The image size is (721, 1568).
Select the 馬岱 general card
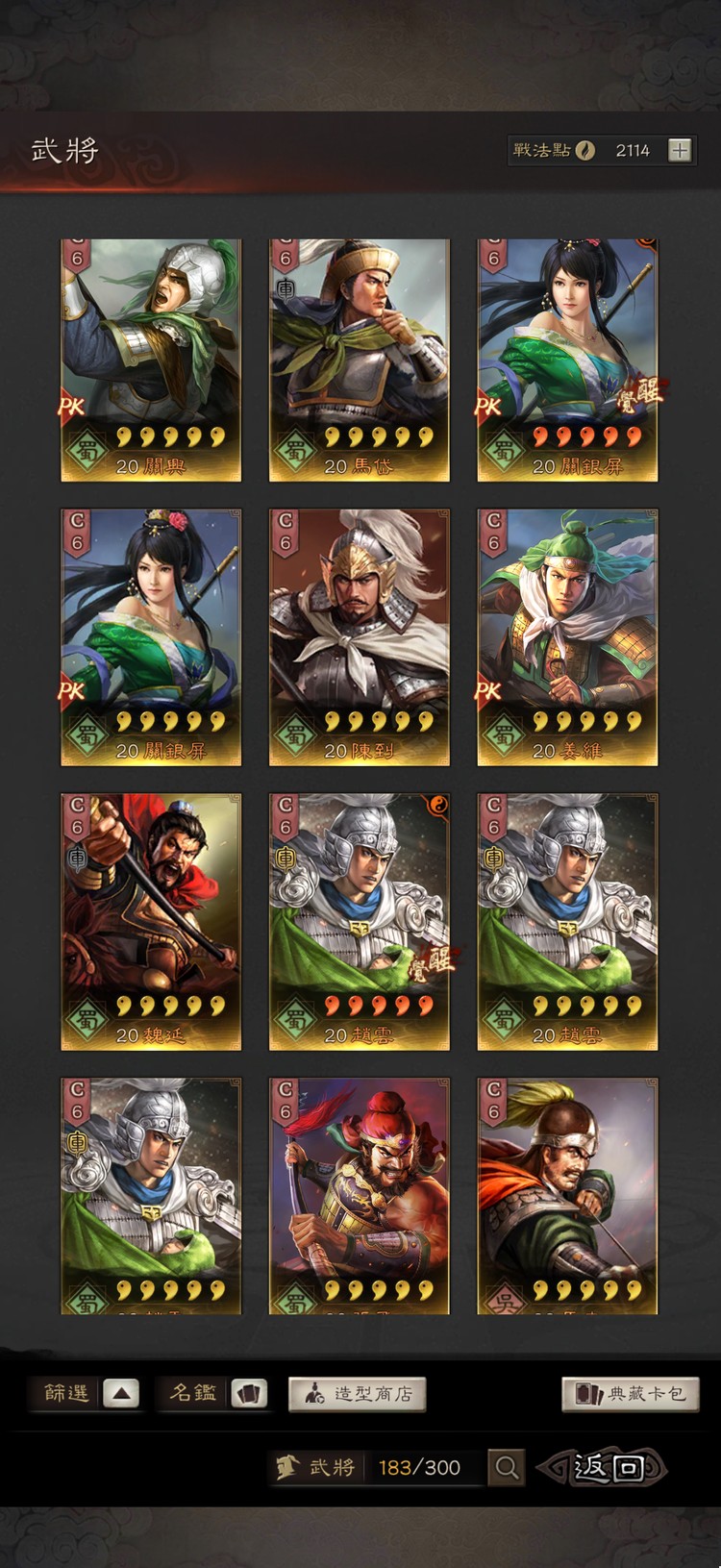[359, 361]
